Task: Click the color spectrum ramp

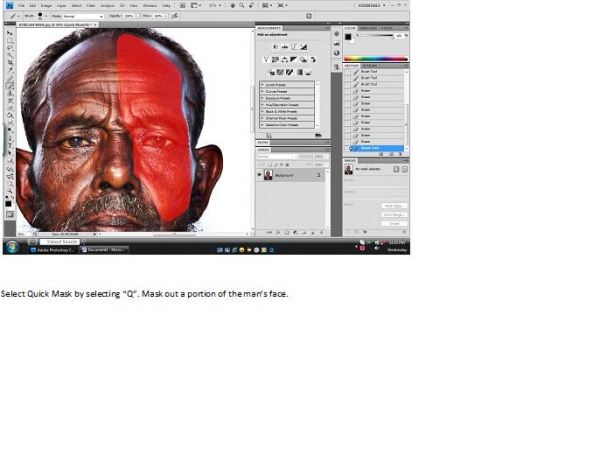Action: tap(376, 59)
